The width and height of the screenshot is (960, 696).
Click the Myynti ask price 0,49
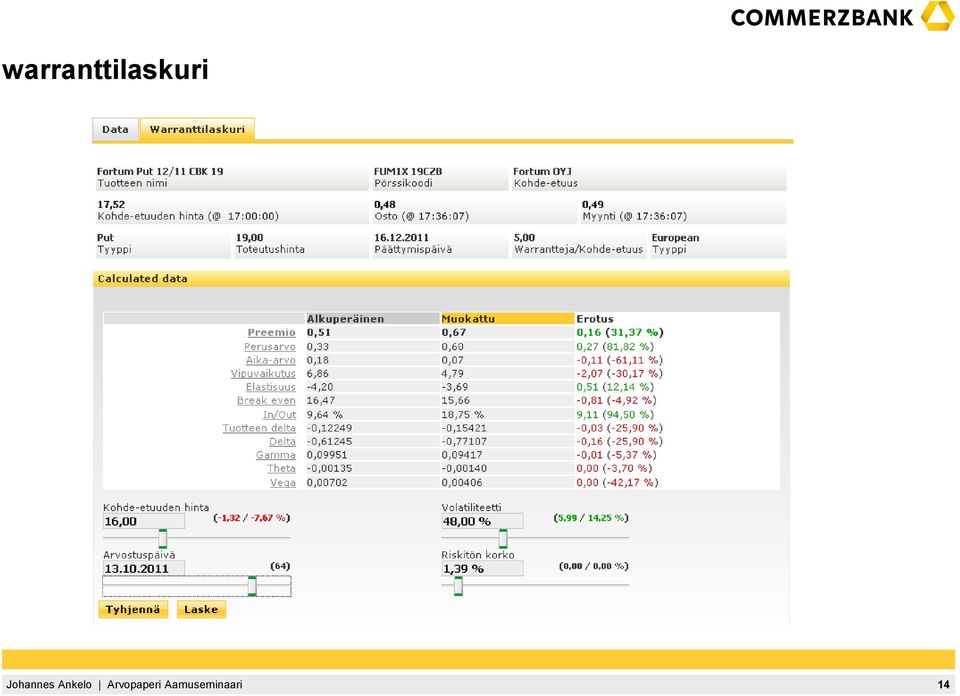pyautogui.click(x=593, y=204)
